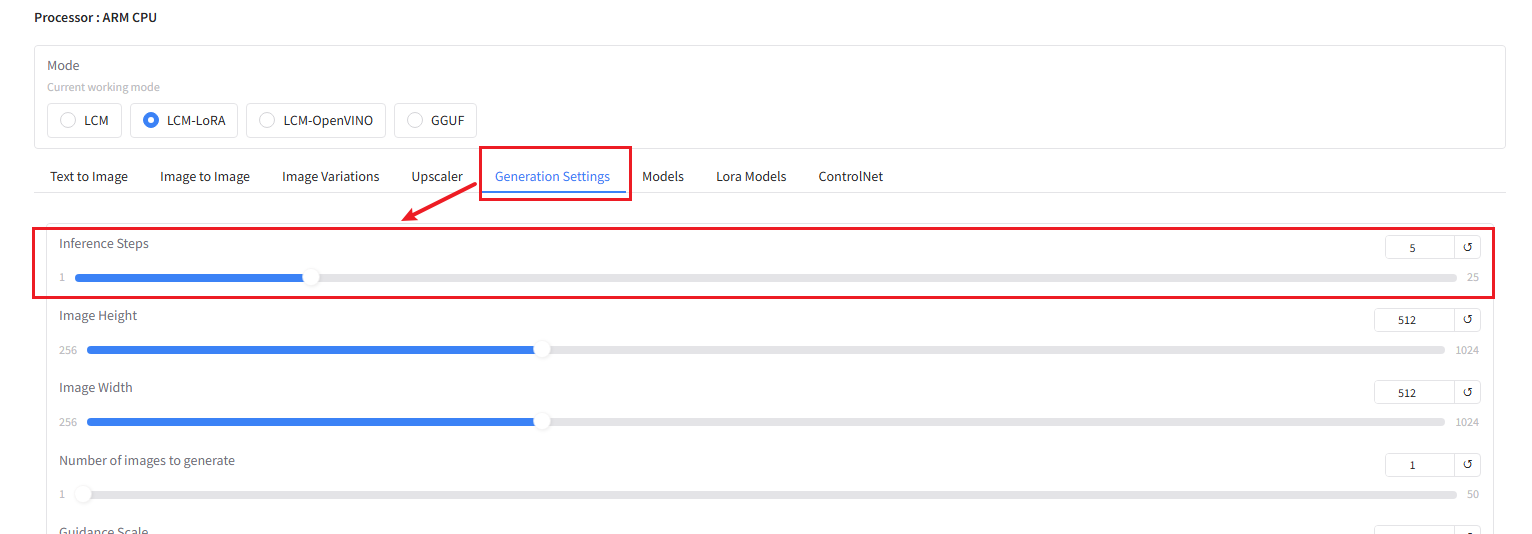Open the ControlNet tab

click(850, 177)
